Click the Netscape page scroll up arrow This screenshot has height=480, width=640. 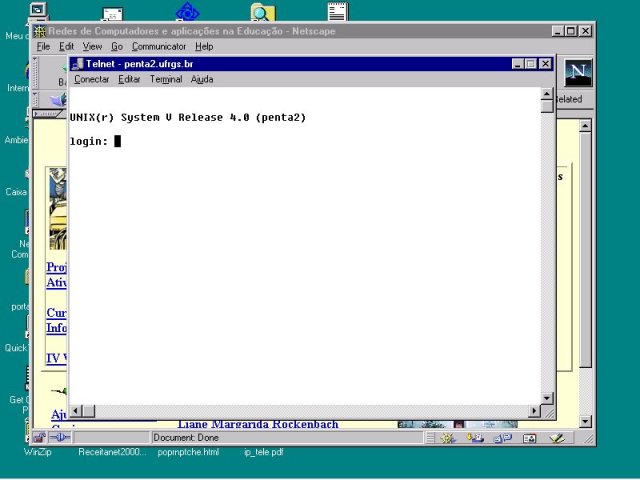tap(585, 126)
